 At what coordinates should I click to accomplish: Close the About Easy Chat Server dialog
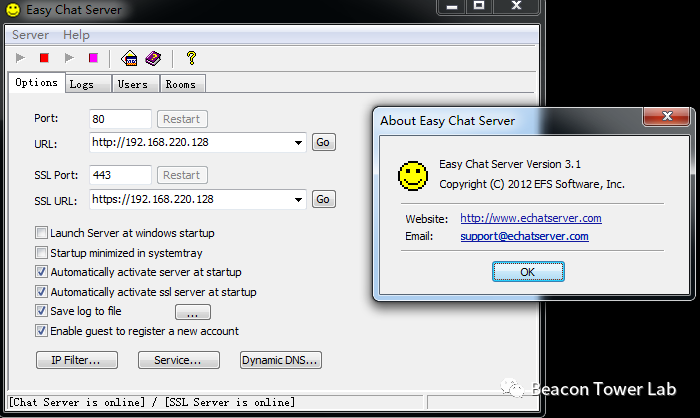click(667, 116)
